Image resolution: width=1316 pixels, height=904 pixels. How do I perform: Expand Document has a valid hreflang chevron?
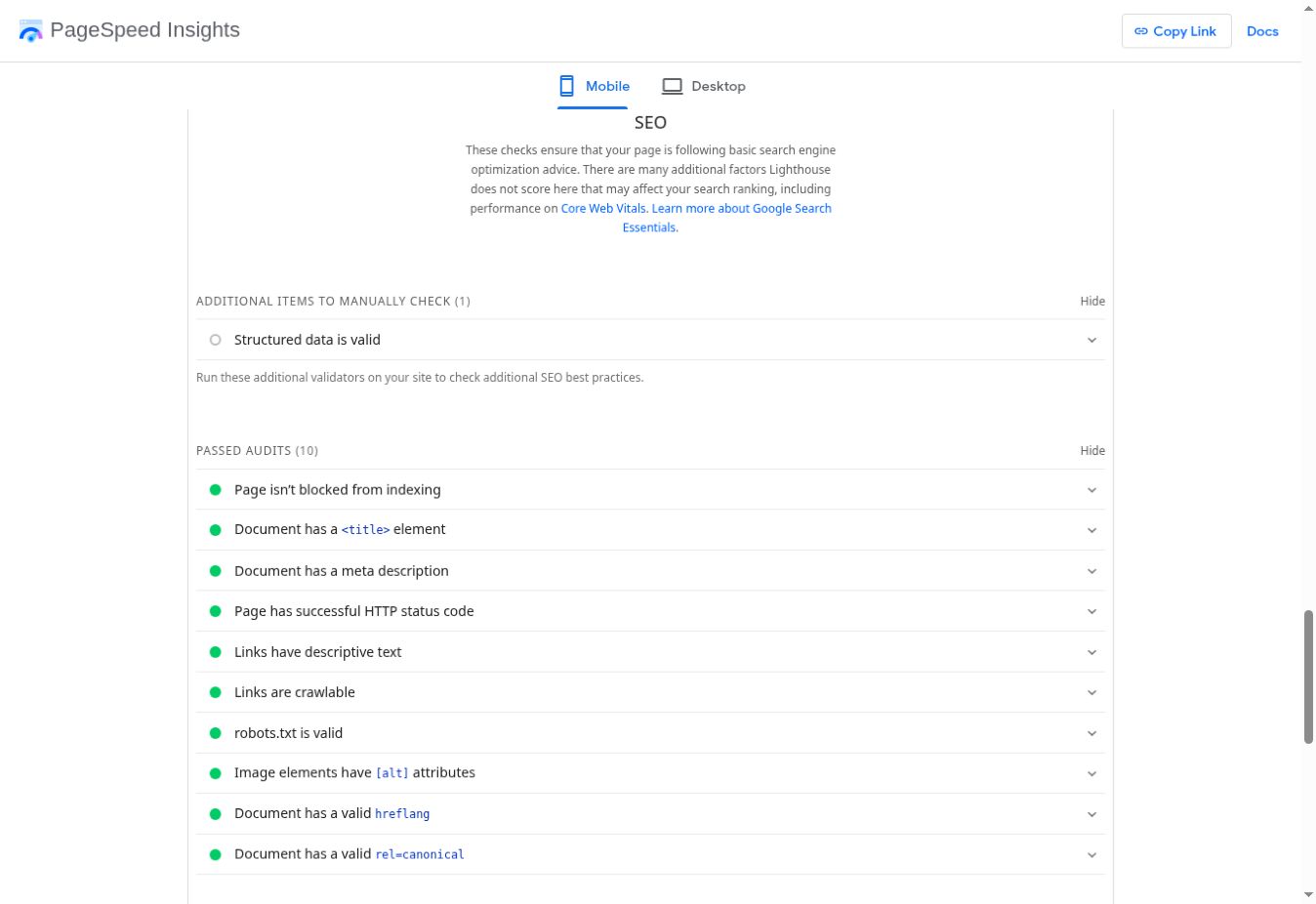[1092, 814]
